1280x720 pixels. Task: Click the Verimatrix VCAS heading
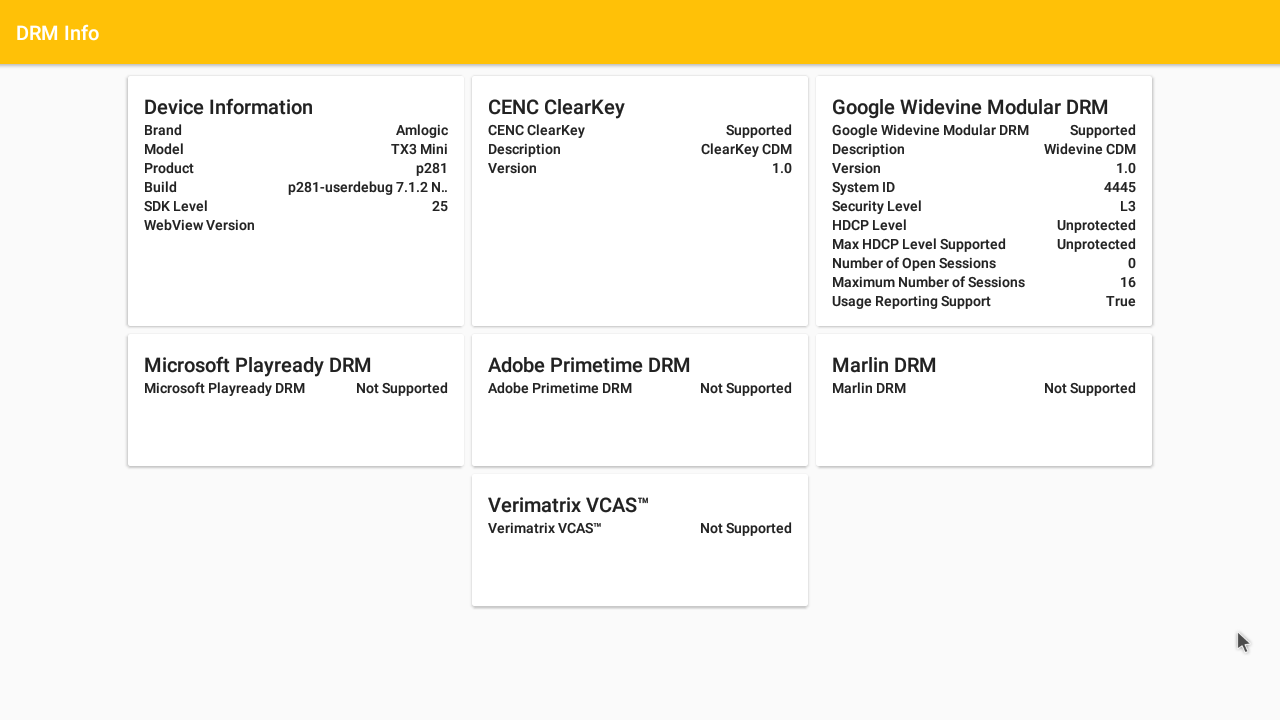[568, 505]
